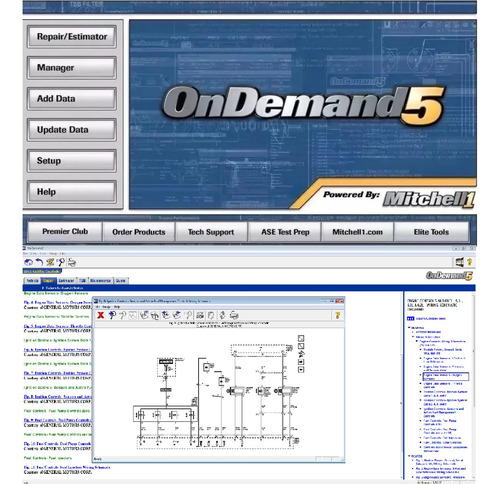Open the Fig. 9 Fuel Controls link
Image resolution: width=500 pixels, height=484 pixels.
(58, 420)
